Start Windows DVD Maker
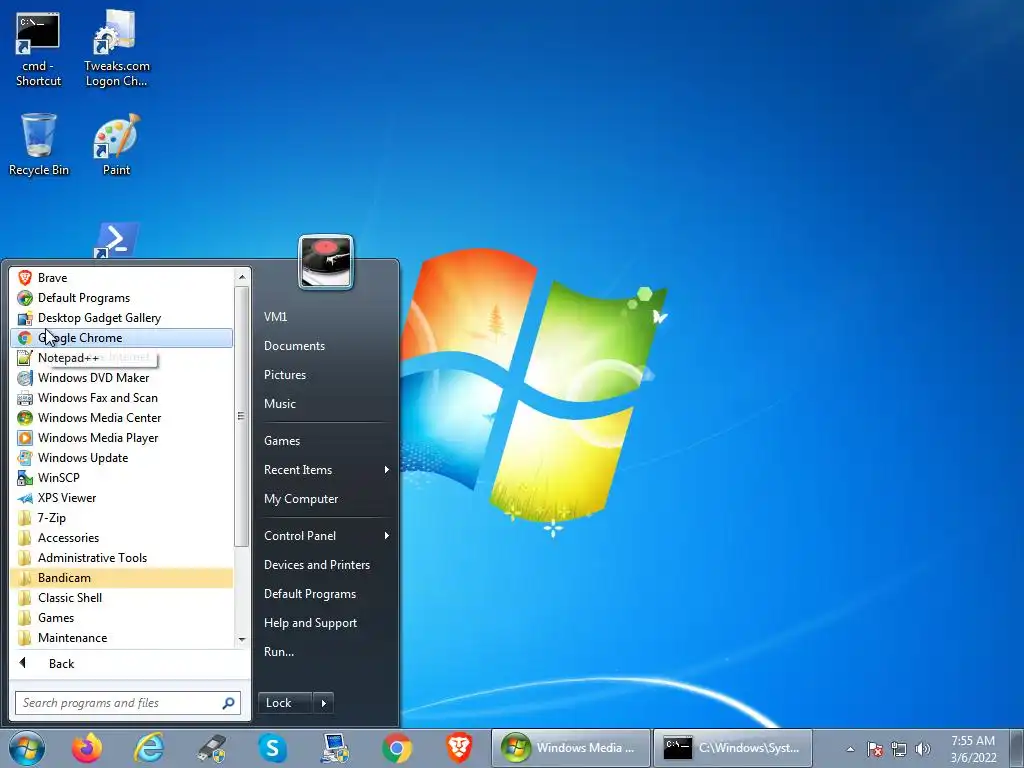This screenshot has width=1024, height=768. pyautogui.click(x=121, y=377)
